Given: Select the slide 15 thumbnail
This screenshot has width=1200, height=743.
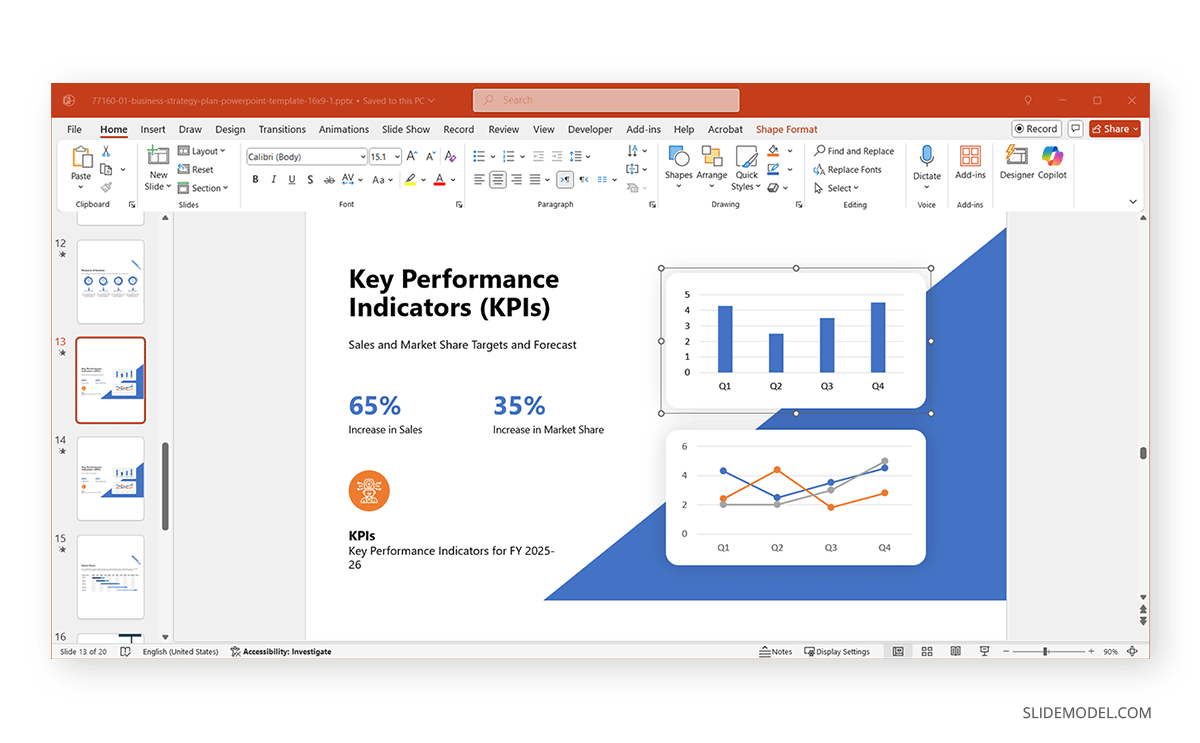Looking at the screenshot, I should [x=110, y=577].
